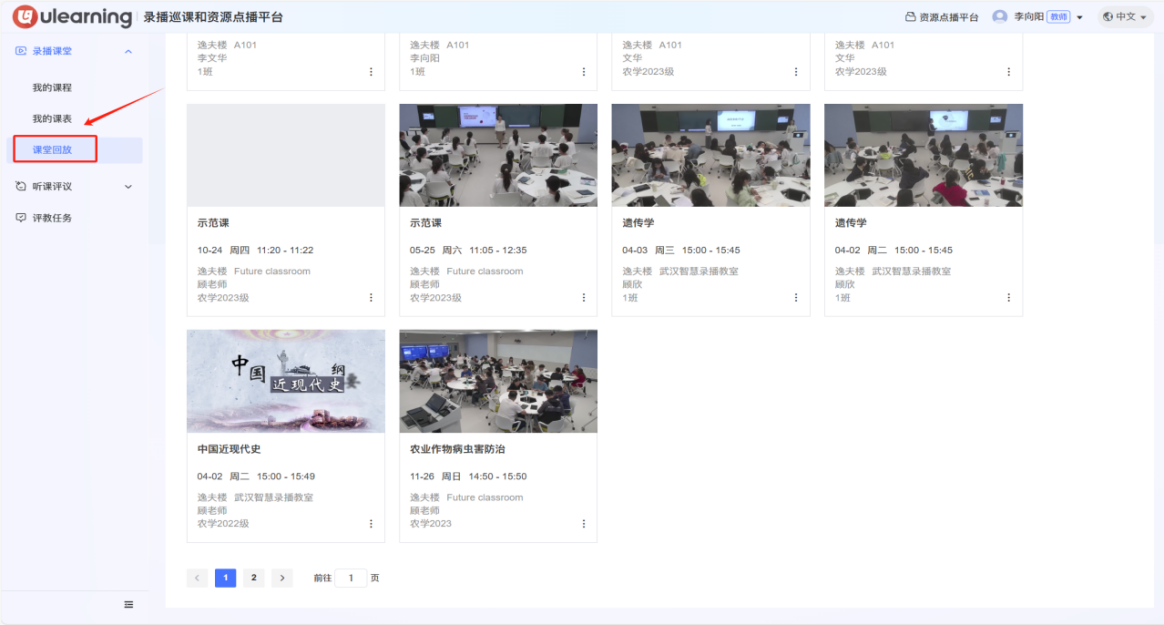This screenshot has height=625, width=1164.
Task: Select 我的课表 in the sidebar
Action: pyautogui.click(x=52, y=119)
